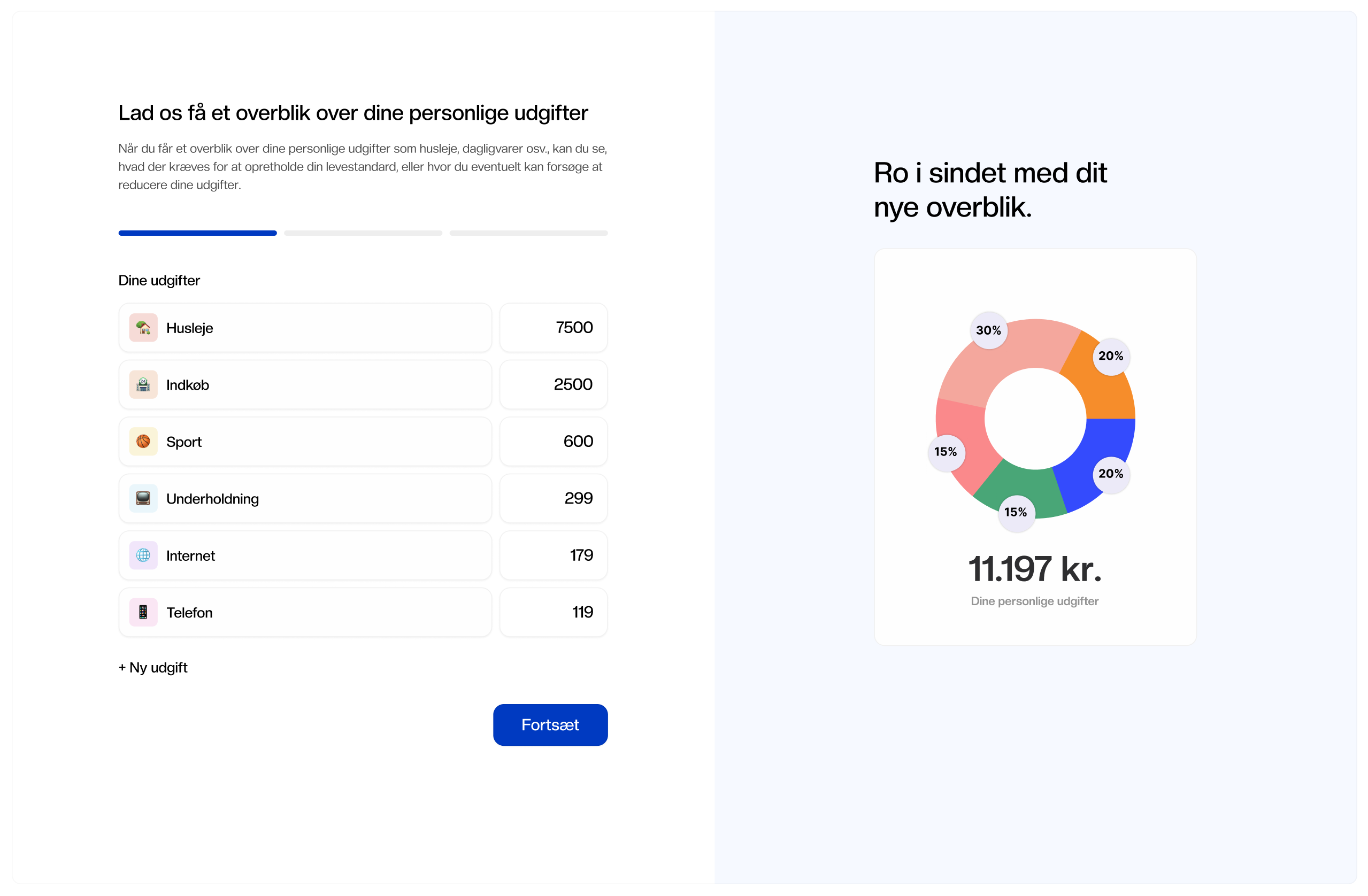
Task: Edit the Husleje amount field 7500
Action: [554, 328]
